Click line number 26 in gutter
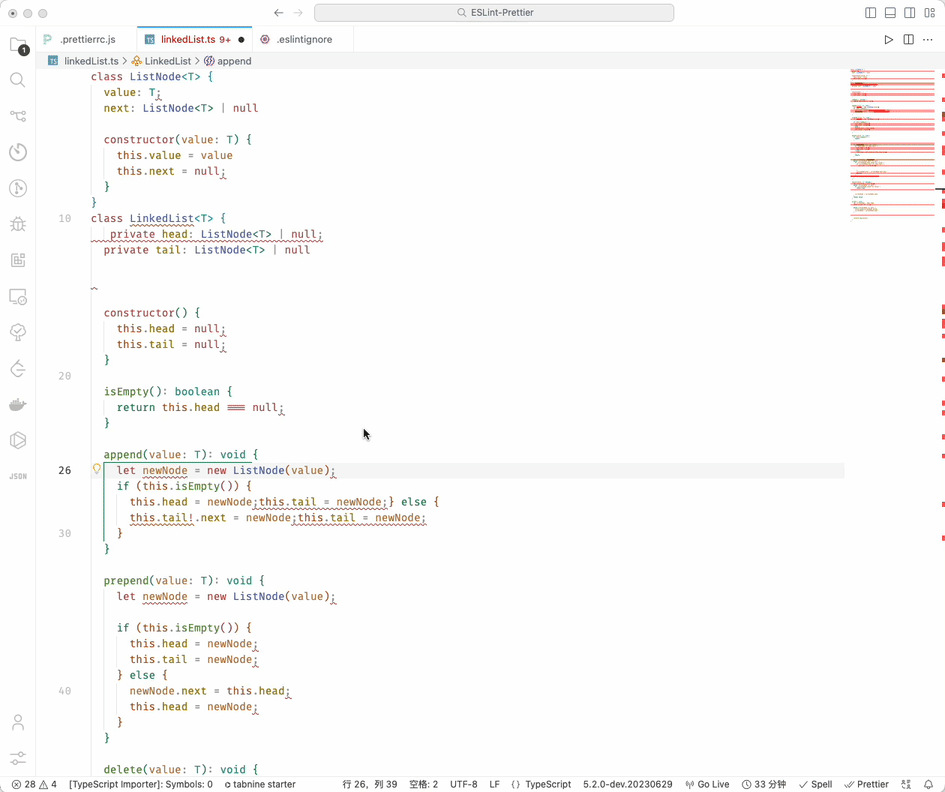945x792 pixels. tap(64, 470)
